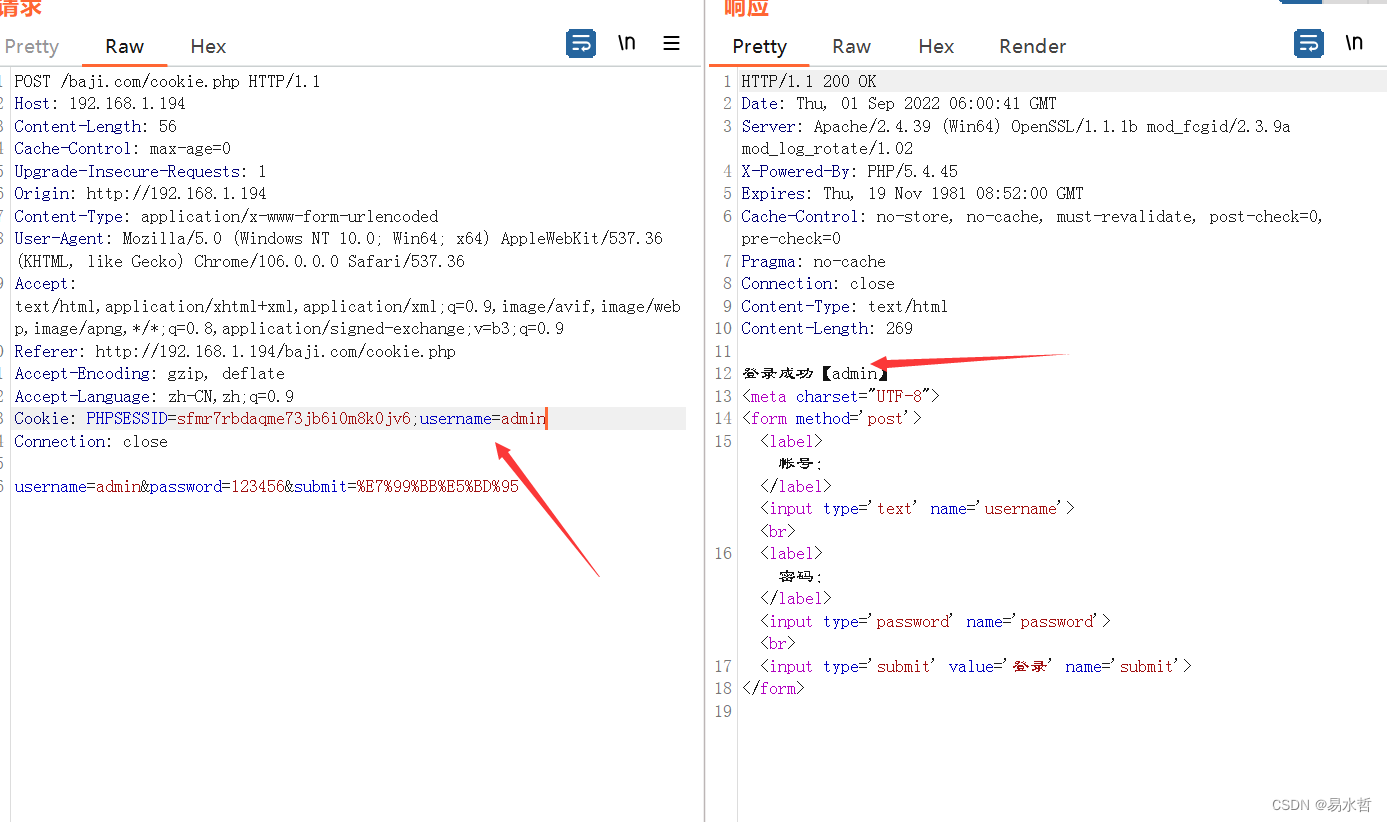The width and height of the screenshot is (1387, 822).
Task: Click the username=admin&password POST body line
Action: [x=266, y=486]
